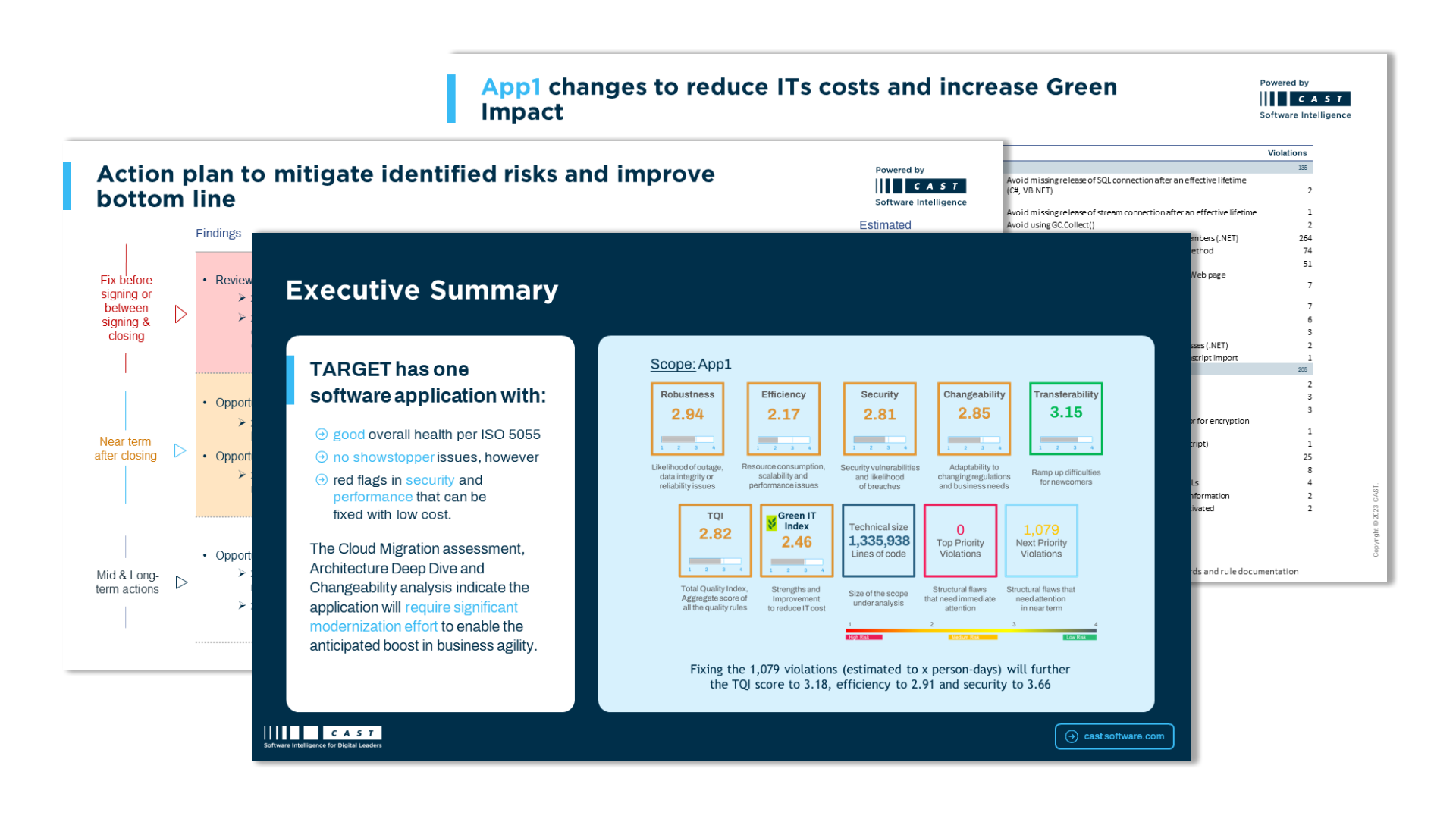This screenshot has width=1456, height=819.
Task: Click 'Avoid missing release of SQL connection' row
Action: point(1159,186)
